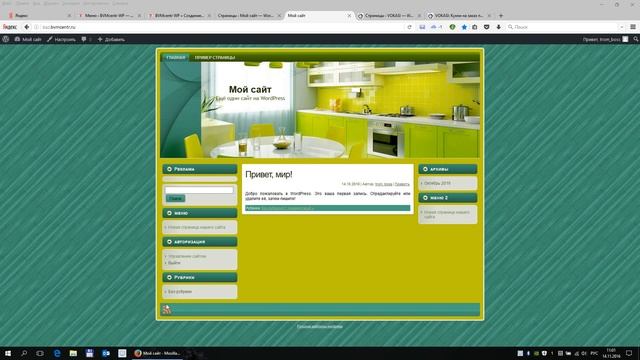Click the Pocket shield icon
Image resolution: width=640 pixels, height=360 pixels.
pos(487,27)
